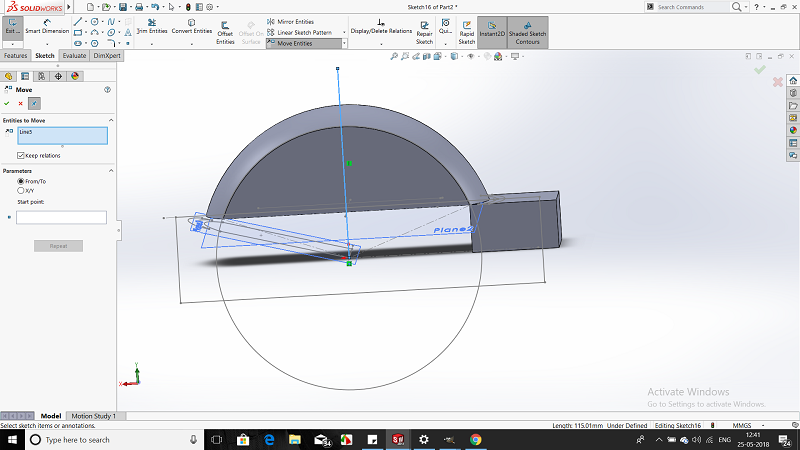Open the Features tab
800x450 pixels.
(16, 56)
